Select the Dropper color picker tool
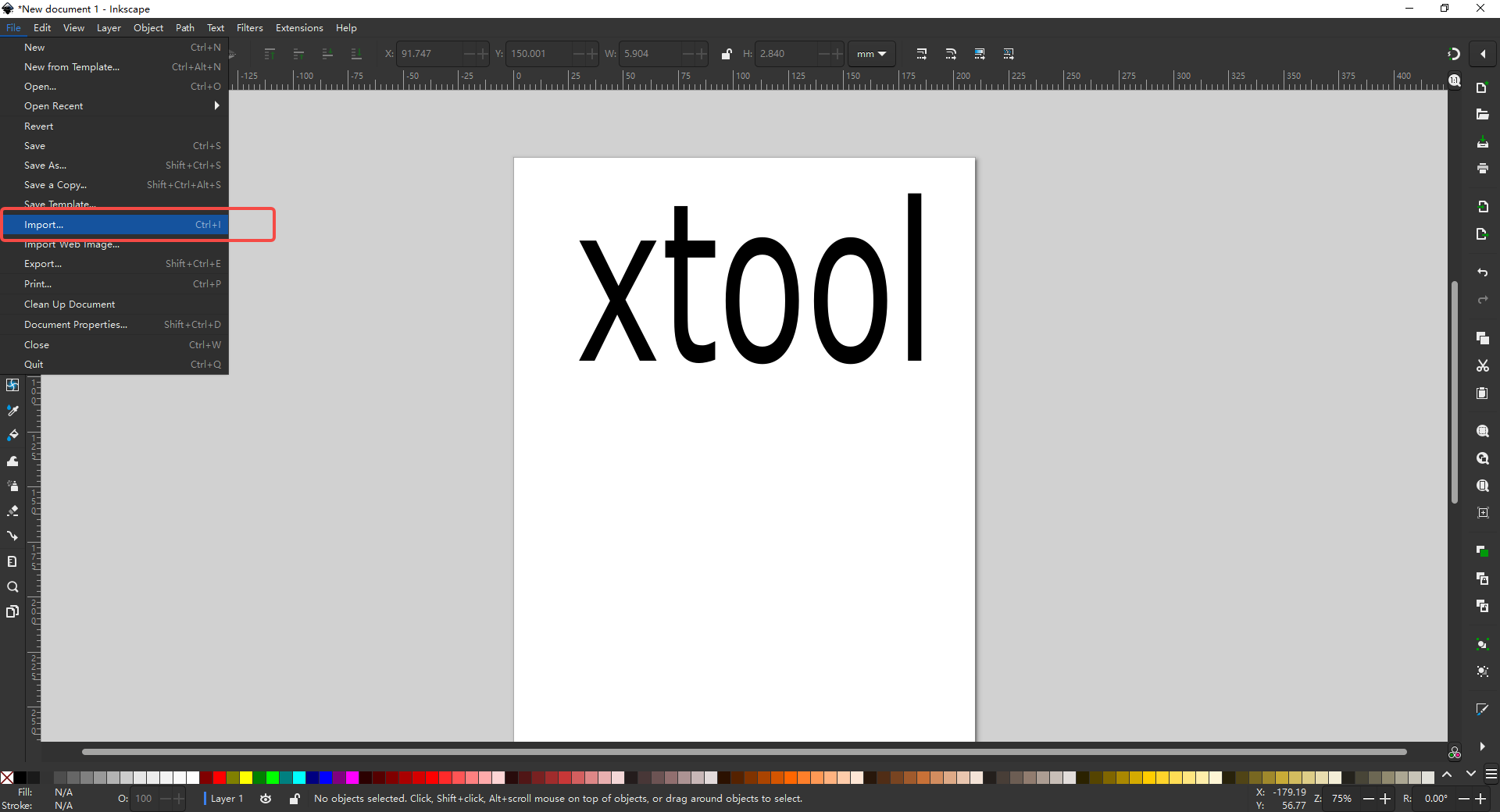The image size is (1500, 812). [x=12, y=410]
